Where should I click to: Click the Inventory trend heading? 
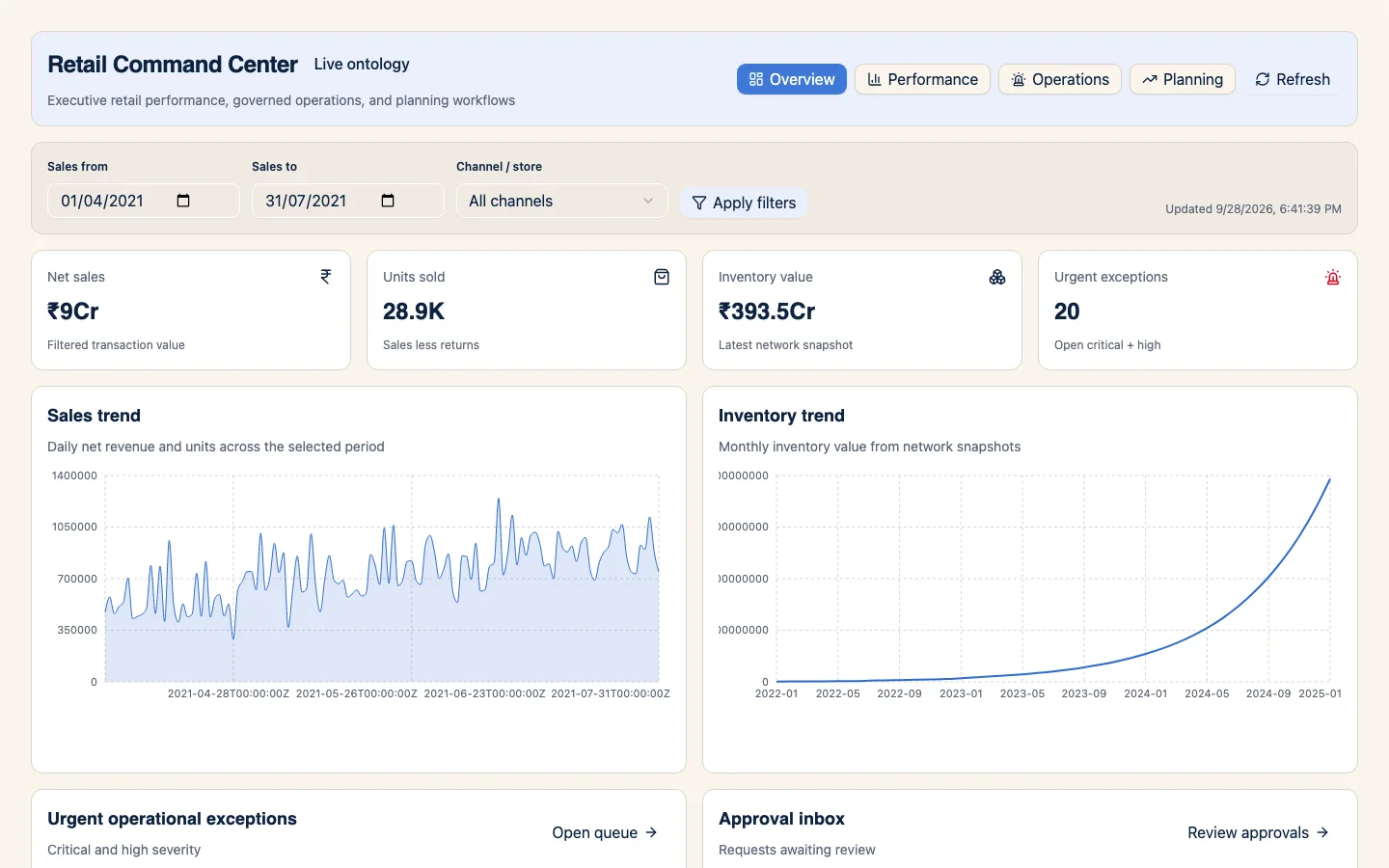click(x=781, y=416)
